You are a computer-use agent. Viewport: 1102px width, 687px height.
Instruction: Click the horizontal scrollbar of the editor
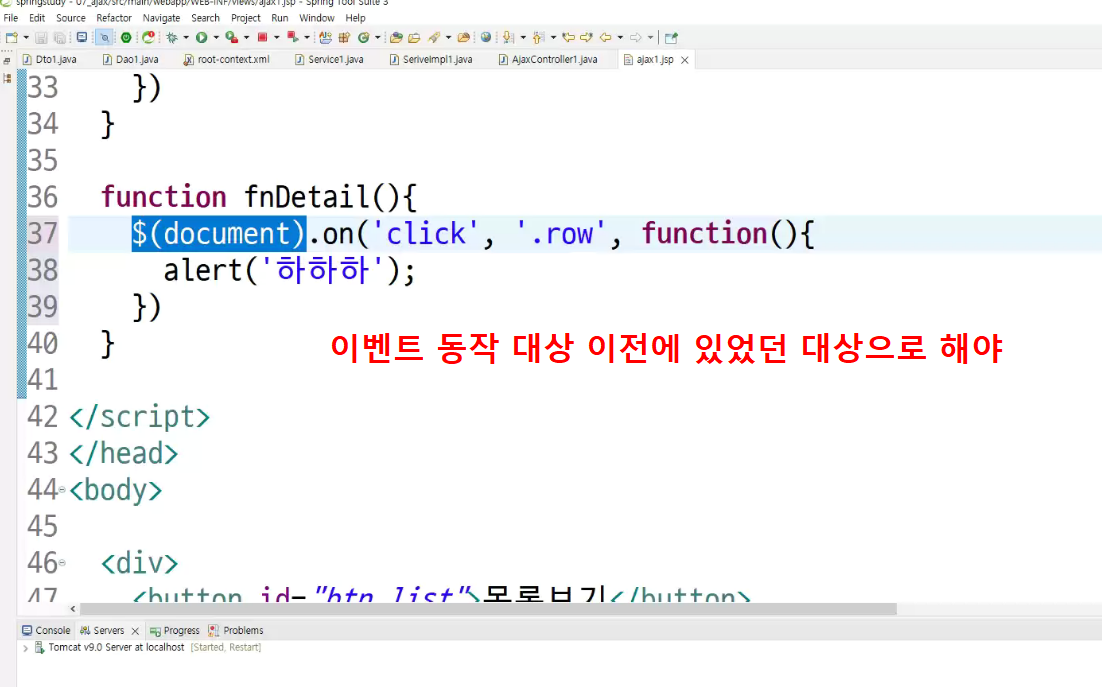point(488,608)
